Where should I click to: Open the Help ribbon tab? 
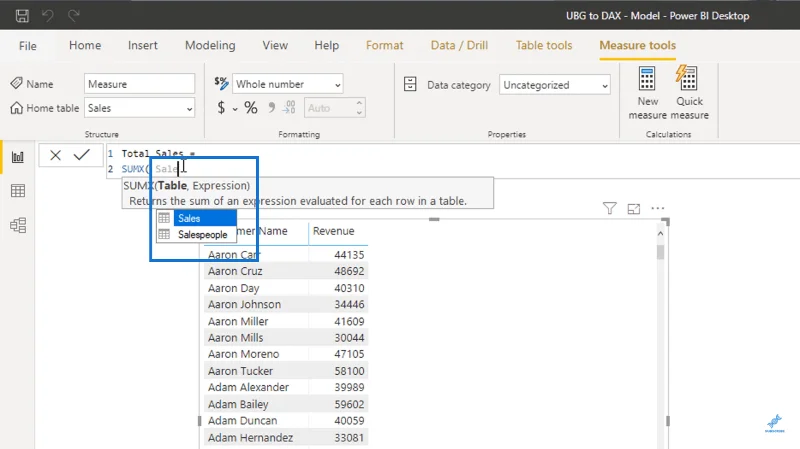(327, 45)
